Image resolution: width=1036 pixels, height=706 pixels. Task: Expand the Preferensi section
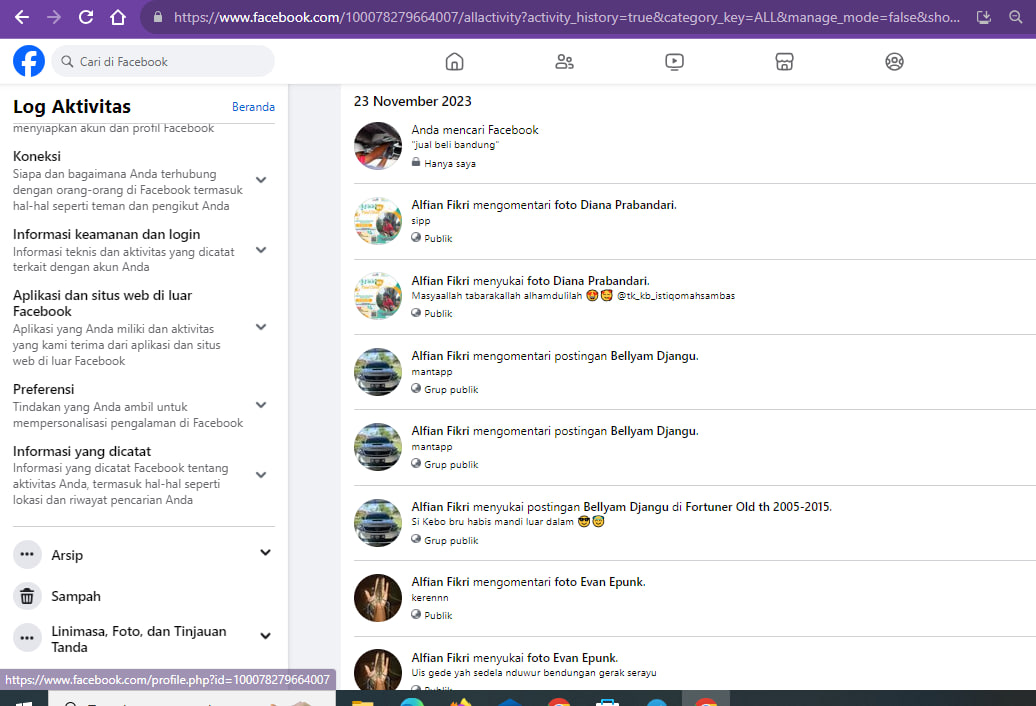coord(261,405)
